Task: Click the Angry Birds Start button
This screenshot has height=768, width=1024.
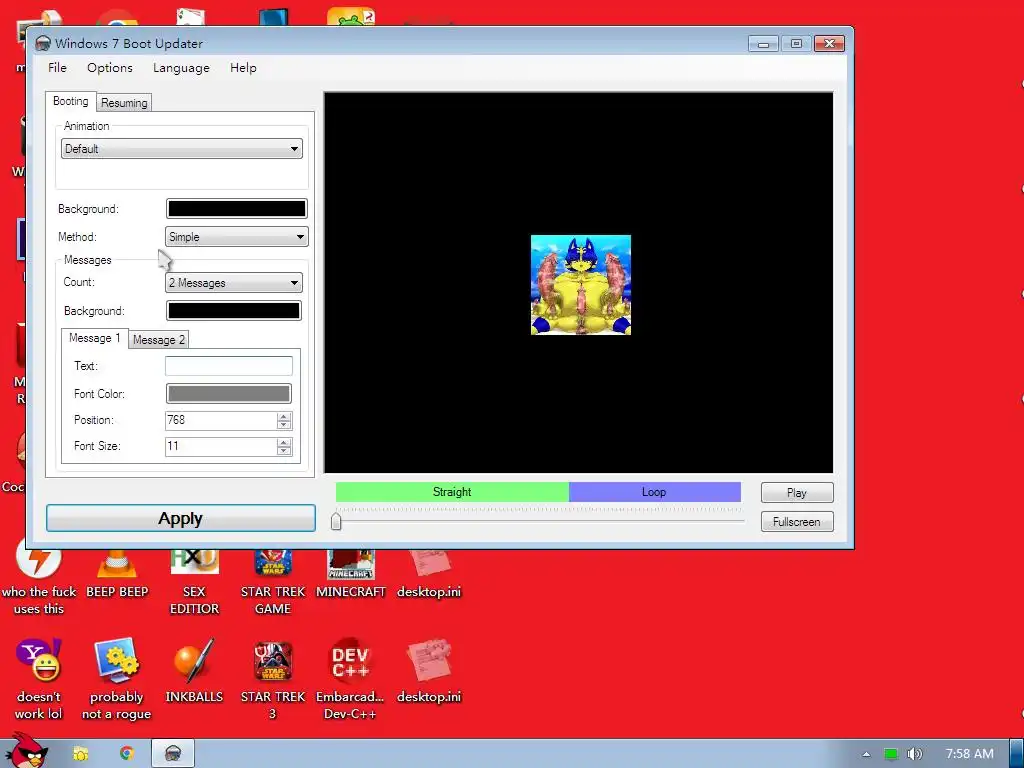Action: click(x=27, y=752)
